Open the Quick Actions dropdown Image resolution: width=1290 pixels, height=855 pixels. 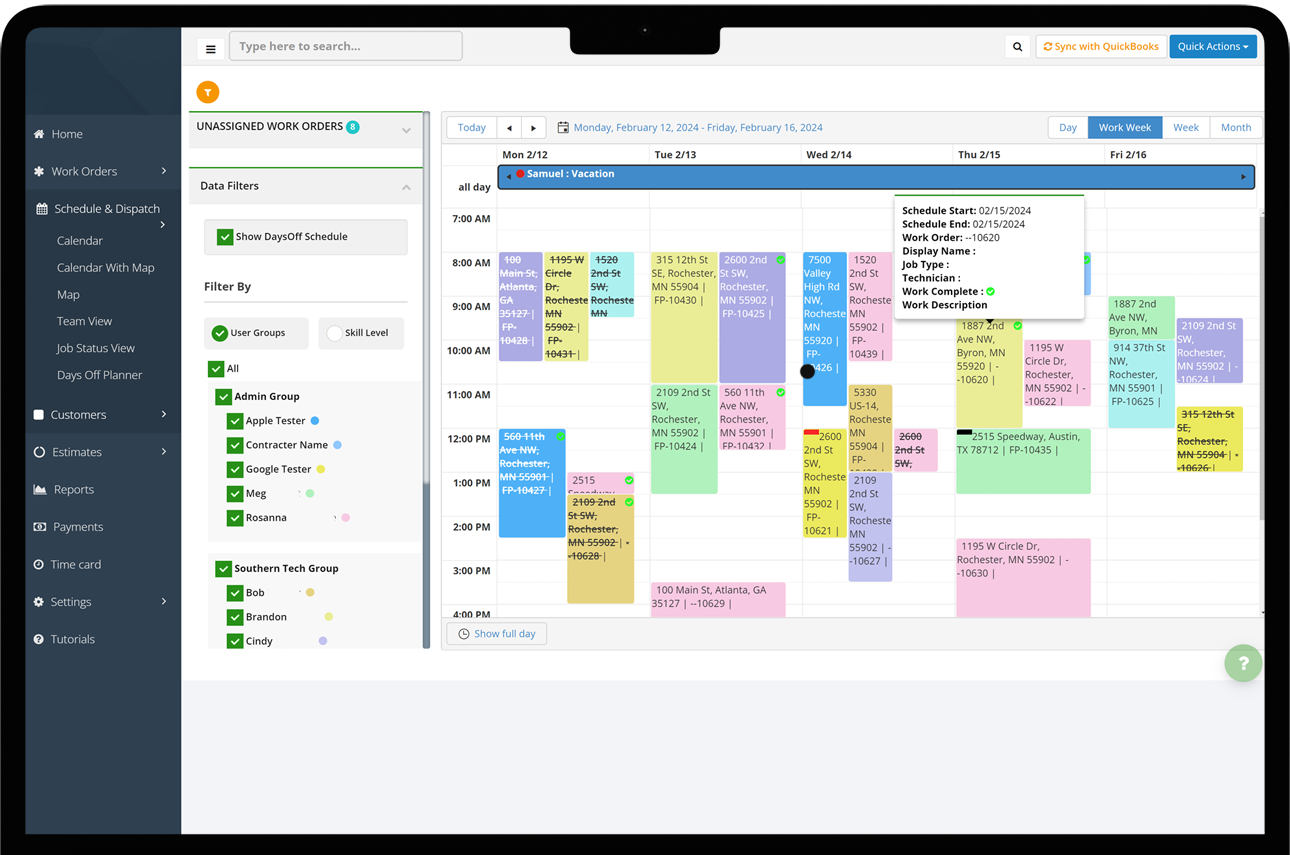tap(1212, 47)
